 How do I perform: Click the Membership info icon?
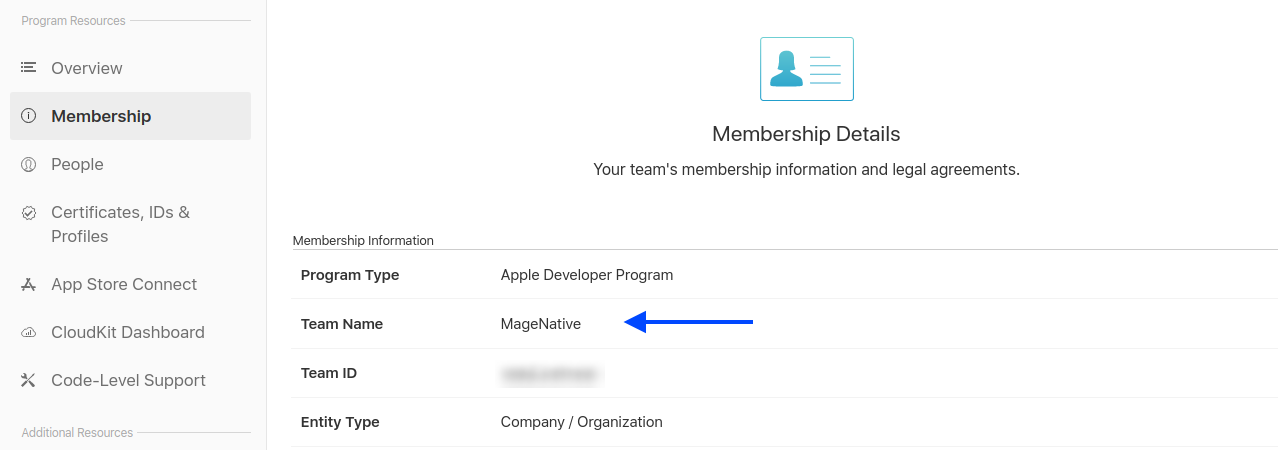pyautogui.click(x=29, y=116)
